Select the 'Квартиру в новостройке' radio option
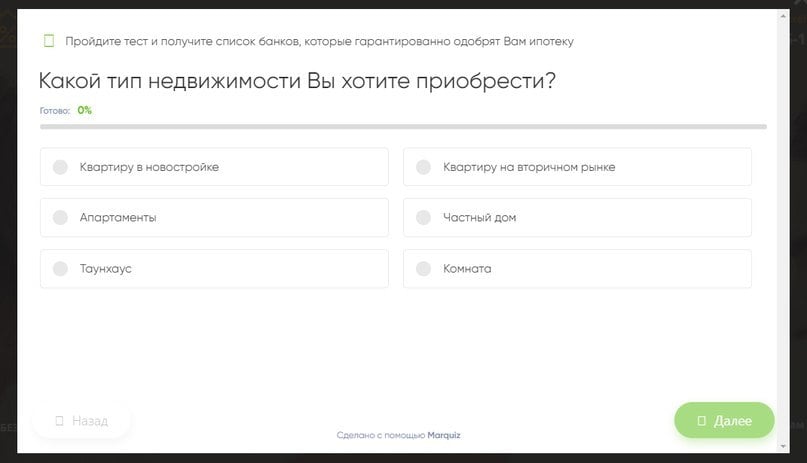Image resolution: width=807 pixels, height=463 pixels. tap(60, 167)
